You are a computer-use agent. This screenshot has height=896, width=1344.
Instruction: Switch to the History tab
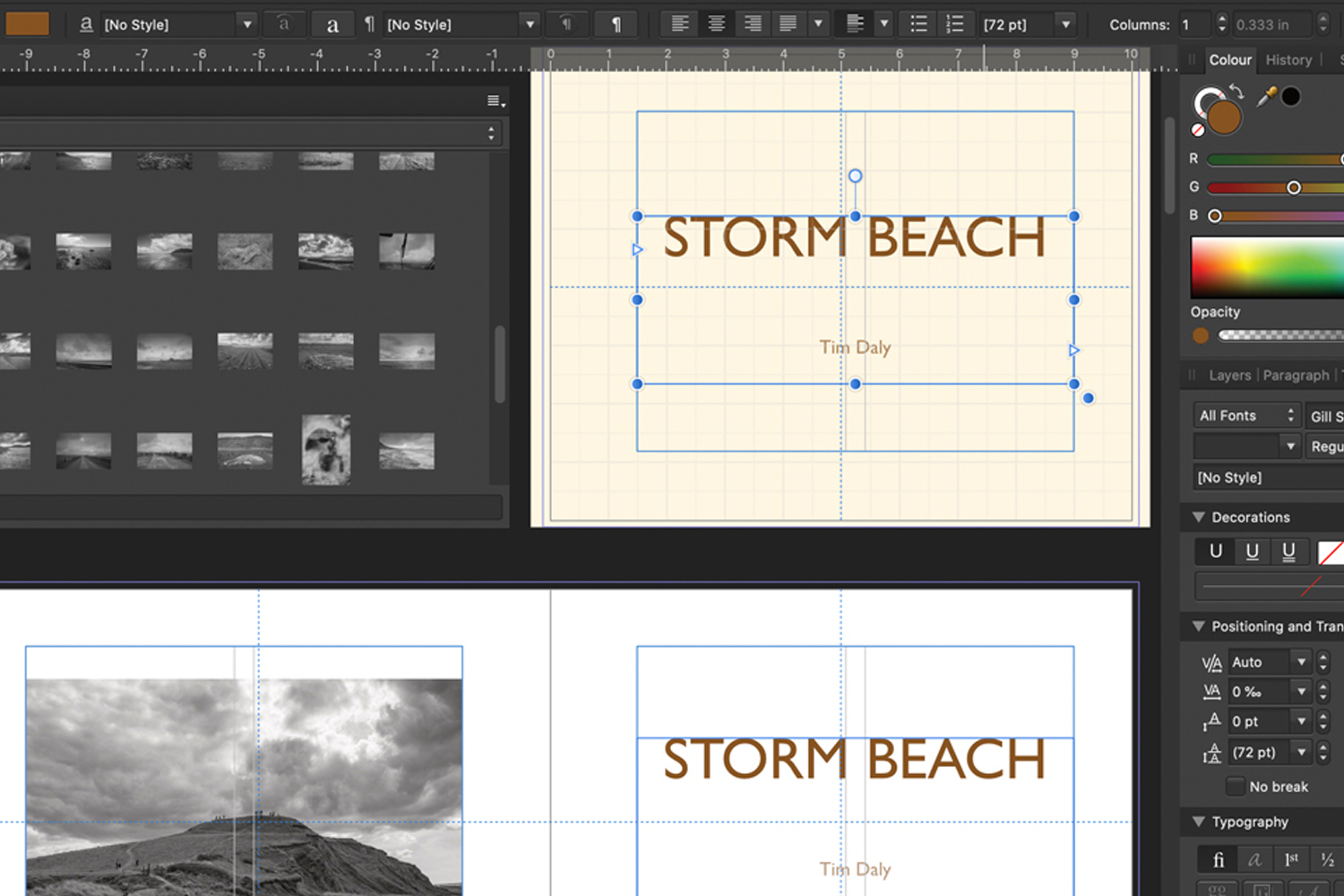click(x=1288, y=60)
